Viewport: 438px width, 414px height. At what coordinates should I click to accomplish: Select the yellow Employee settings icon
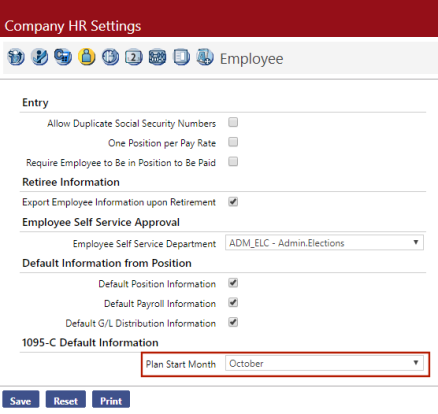click(x=87, y=57)
